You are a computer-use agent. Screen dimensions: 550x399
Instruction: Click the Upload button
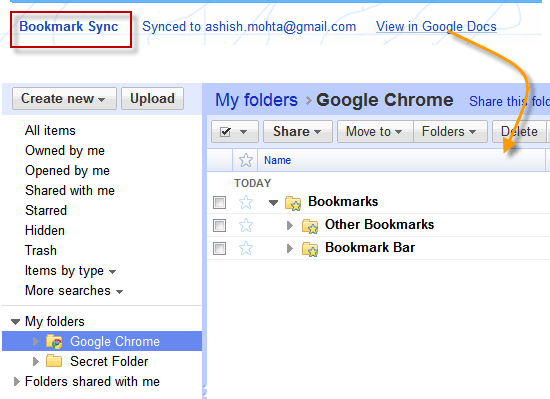[152, 99]
